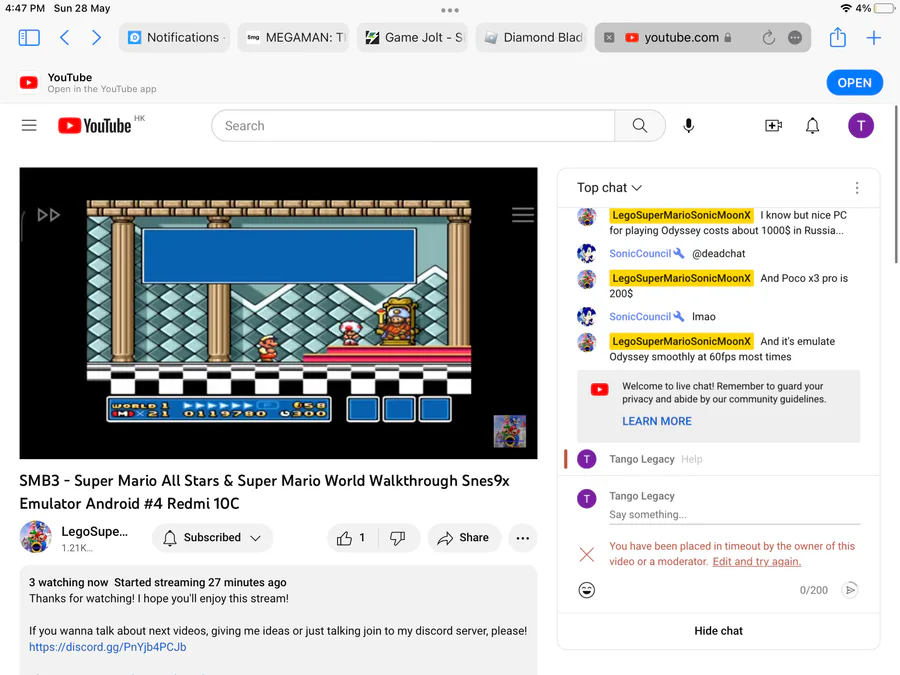Click the channel watermark in video corner
This screenshot has height=675, width=900.
pyautogui.click(x=510, y=431)
